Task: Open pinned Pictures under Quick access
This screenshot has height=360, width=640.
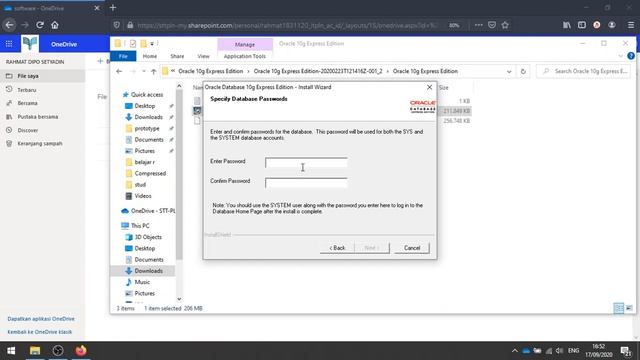Action: 144,151
